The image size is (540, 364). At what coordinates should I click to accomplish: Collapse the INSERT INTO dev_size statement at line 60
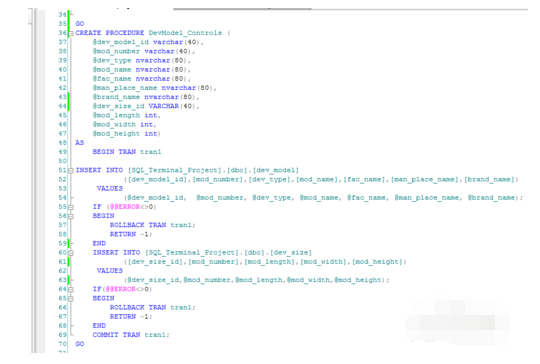pos(71,253)
